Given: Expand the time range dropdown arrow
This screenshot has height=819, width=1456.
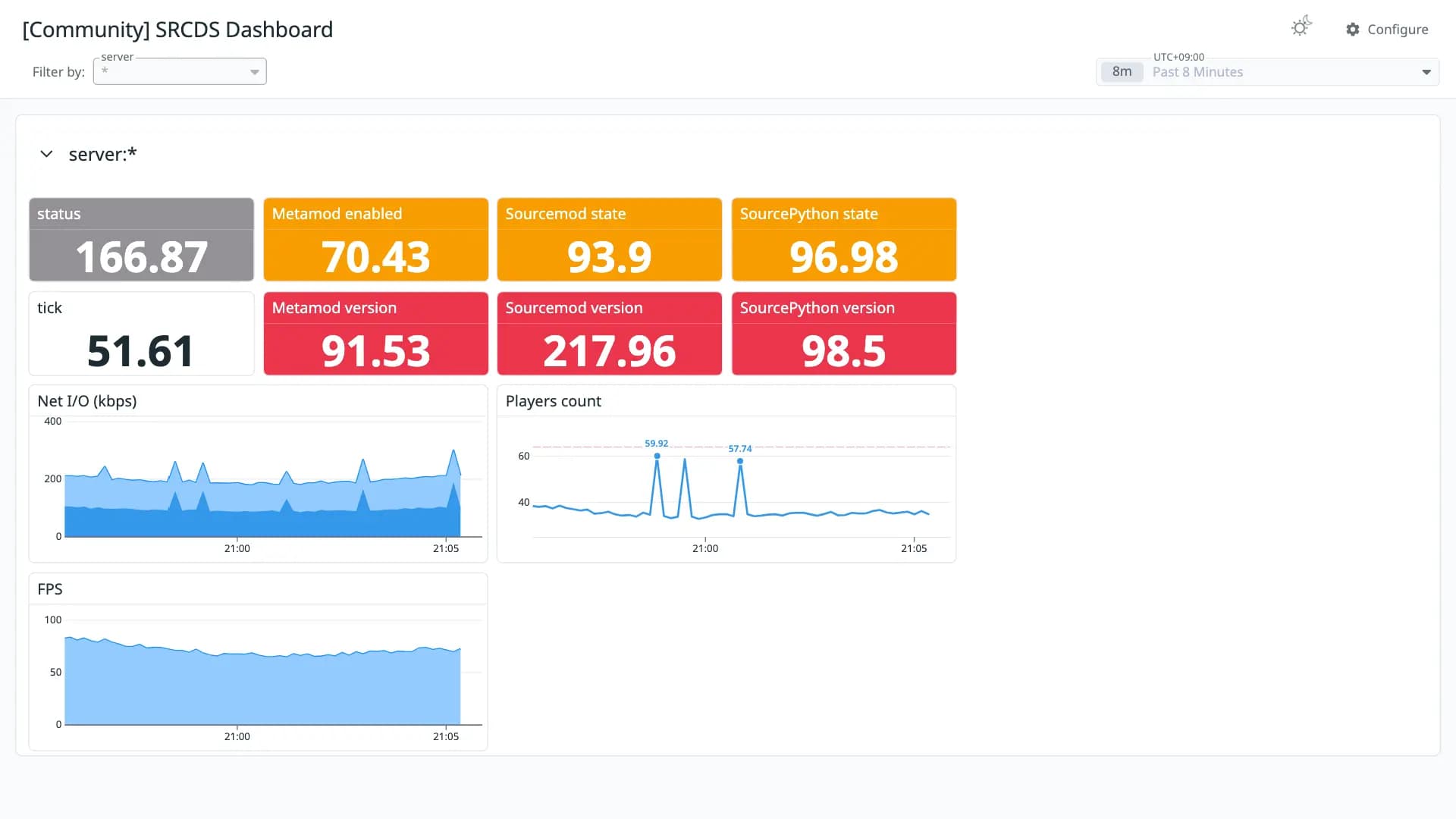Looking at the screenshot, I should click(1426, 72).
